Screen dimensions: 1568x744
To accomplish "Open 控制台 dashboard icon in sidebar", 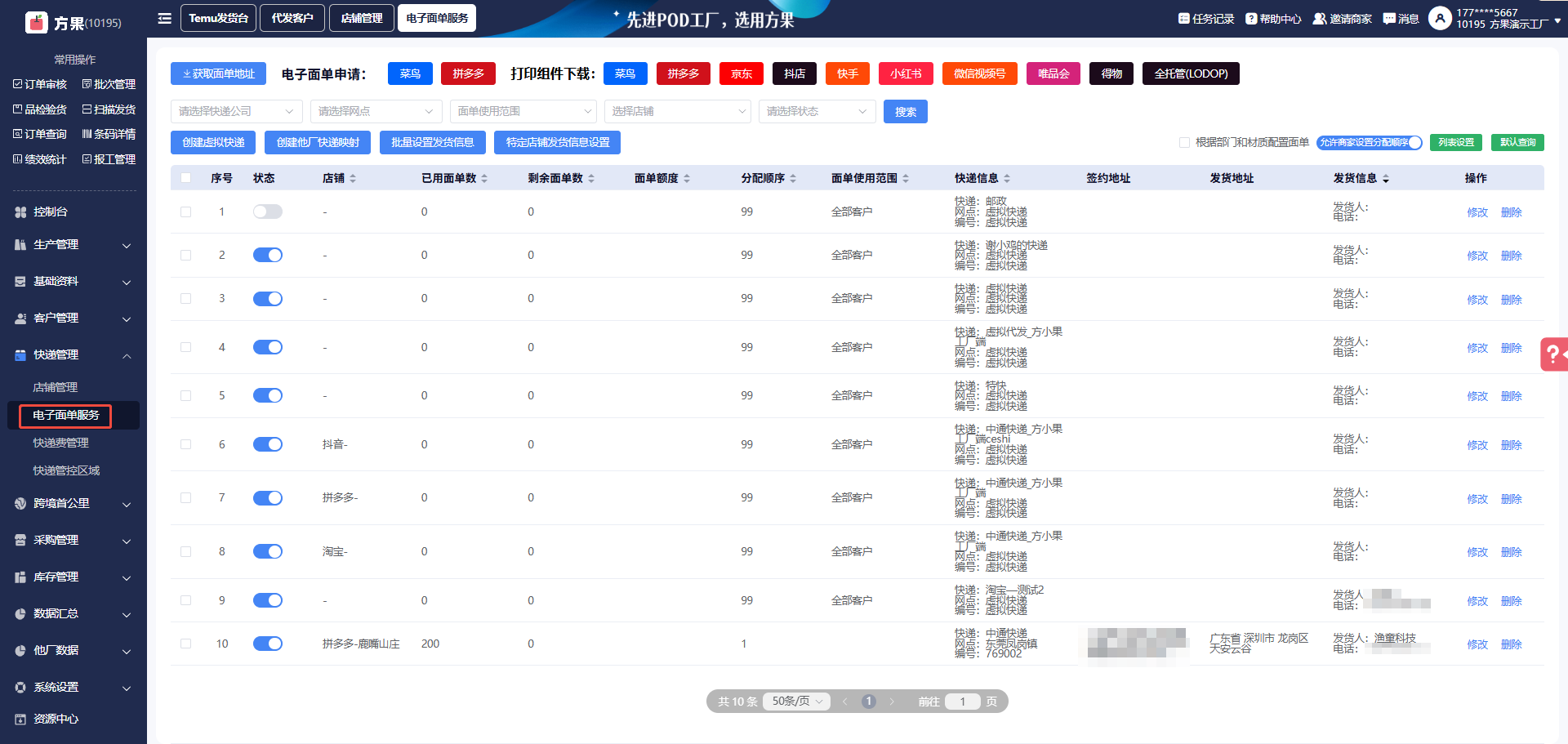I will pyautogui.click(x=20, y=212).
